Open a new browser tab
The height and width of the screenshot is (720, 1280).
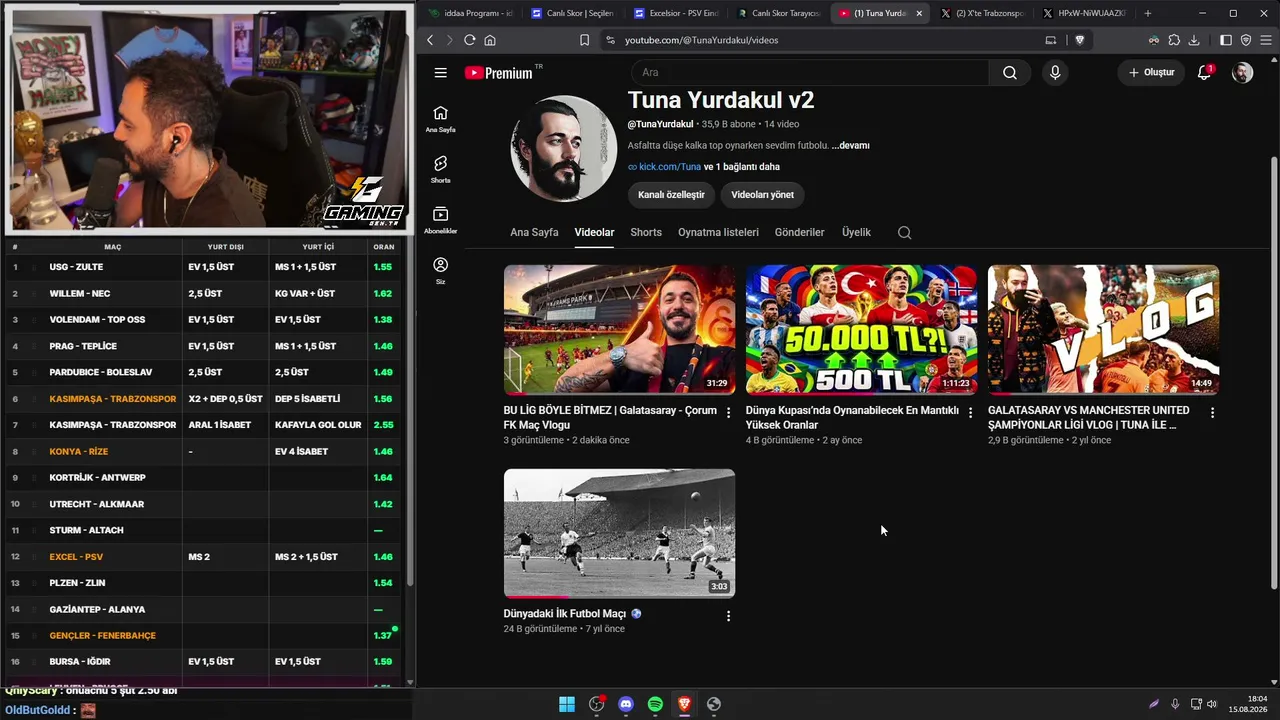coord(1147,13)
